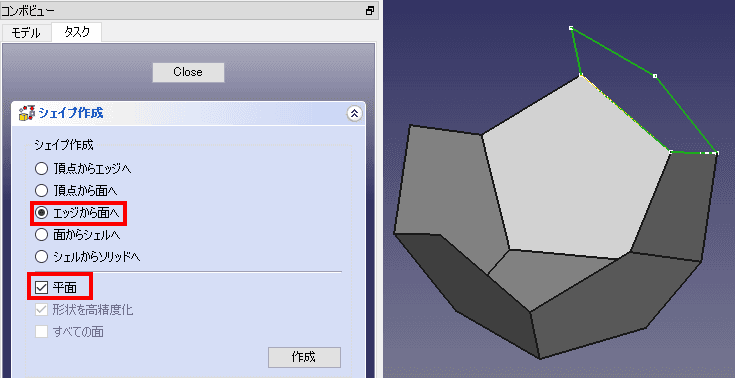This screenshot has width=735, height=378.
Task: Switch to the モデル tab
Action: click(x=26, y=34)
